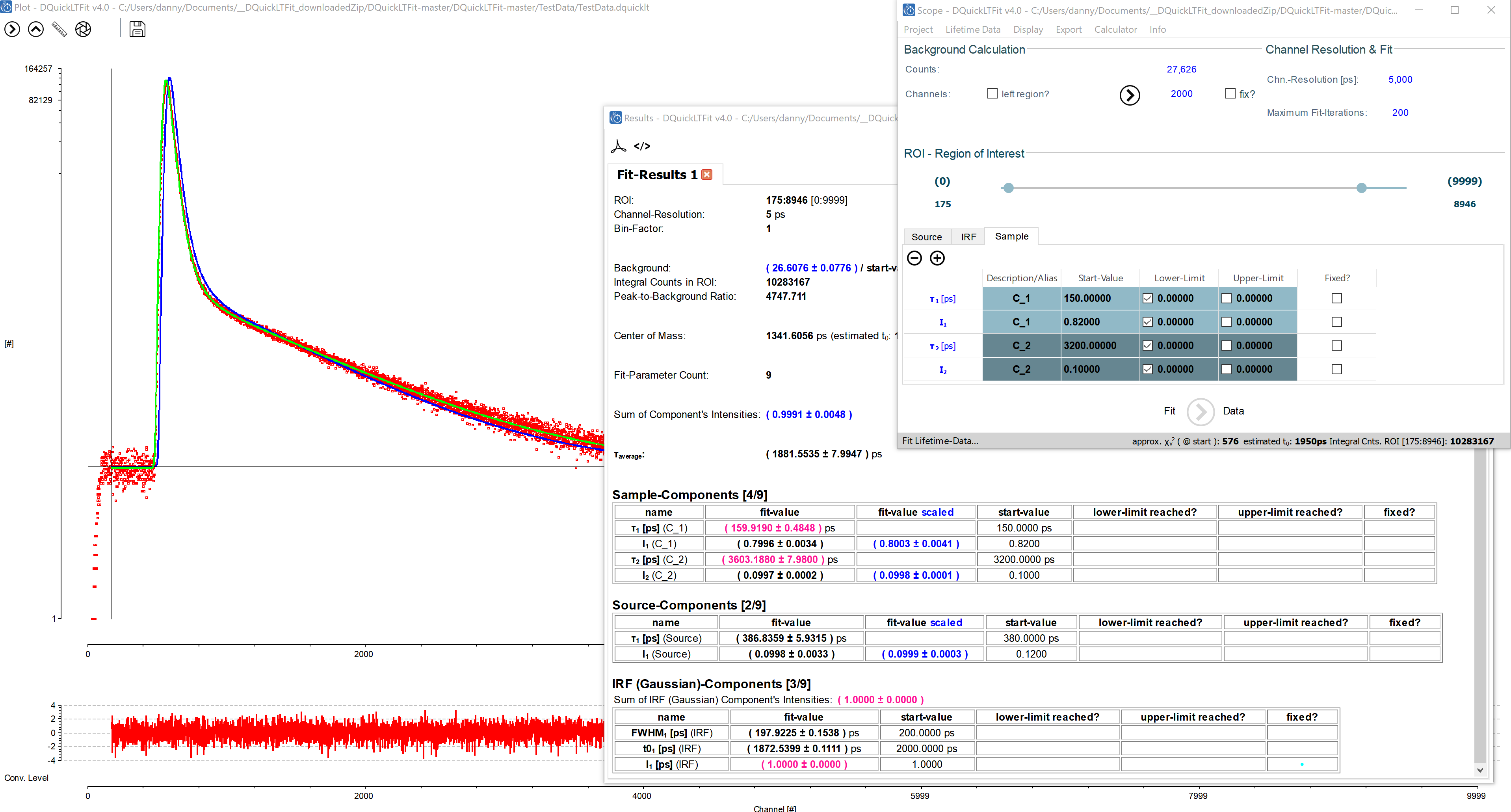Edit background Counts value 27,626
1511x812 pixels.
click(x=1181, y=69)
